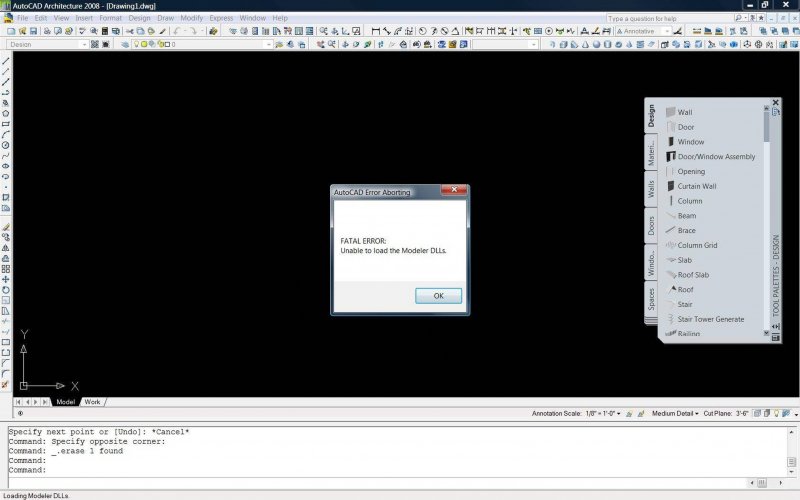Open the View menu
This screenshot has height=500, width=800.
tap(61, 18)
